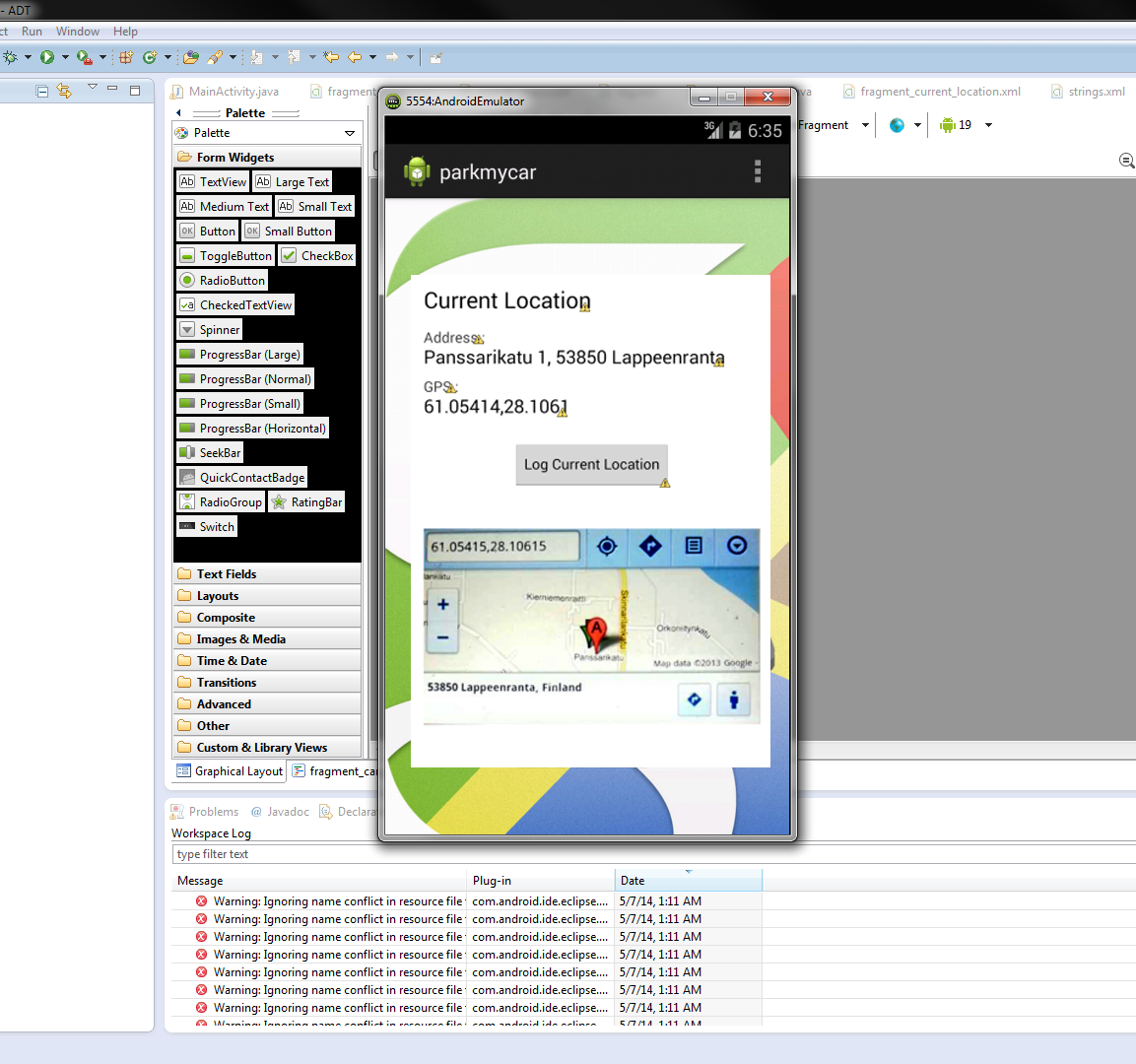The width and height of the screenshot is (1136, 1064).
Task: Zoom out the map with minus button
Action: pos(443,637)
